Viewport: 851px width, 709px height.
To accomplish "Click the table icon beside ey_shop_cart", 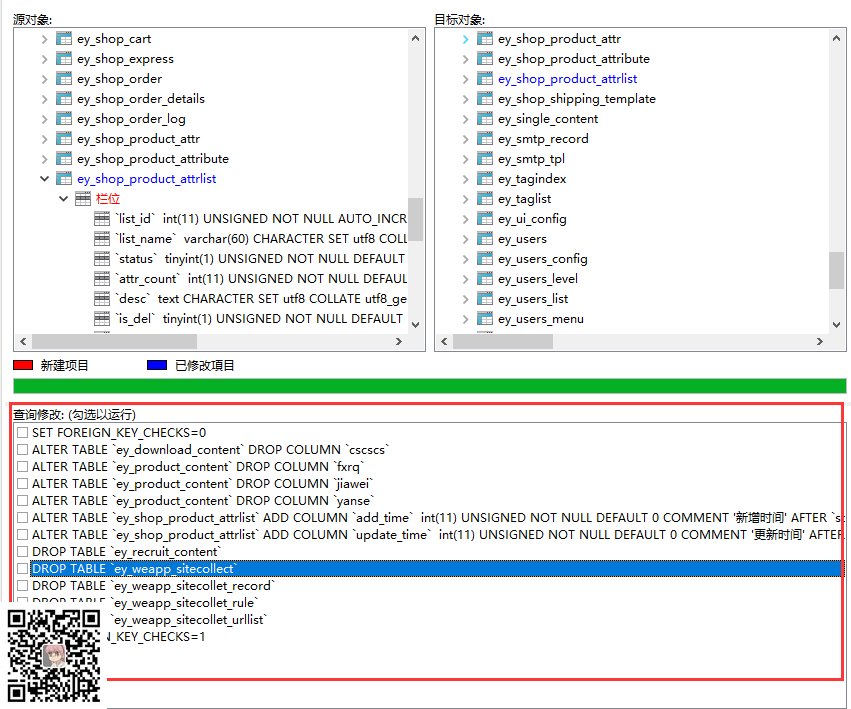I will click(x=64, y=39).
